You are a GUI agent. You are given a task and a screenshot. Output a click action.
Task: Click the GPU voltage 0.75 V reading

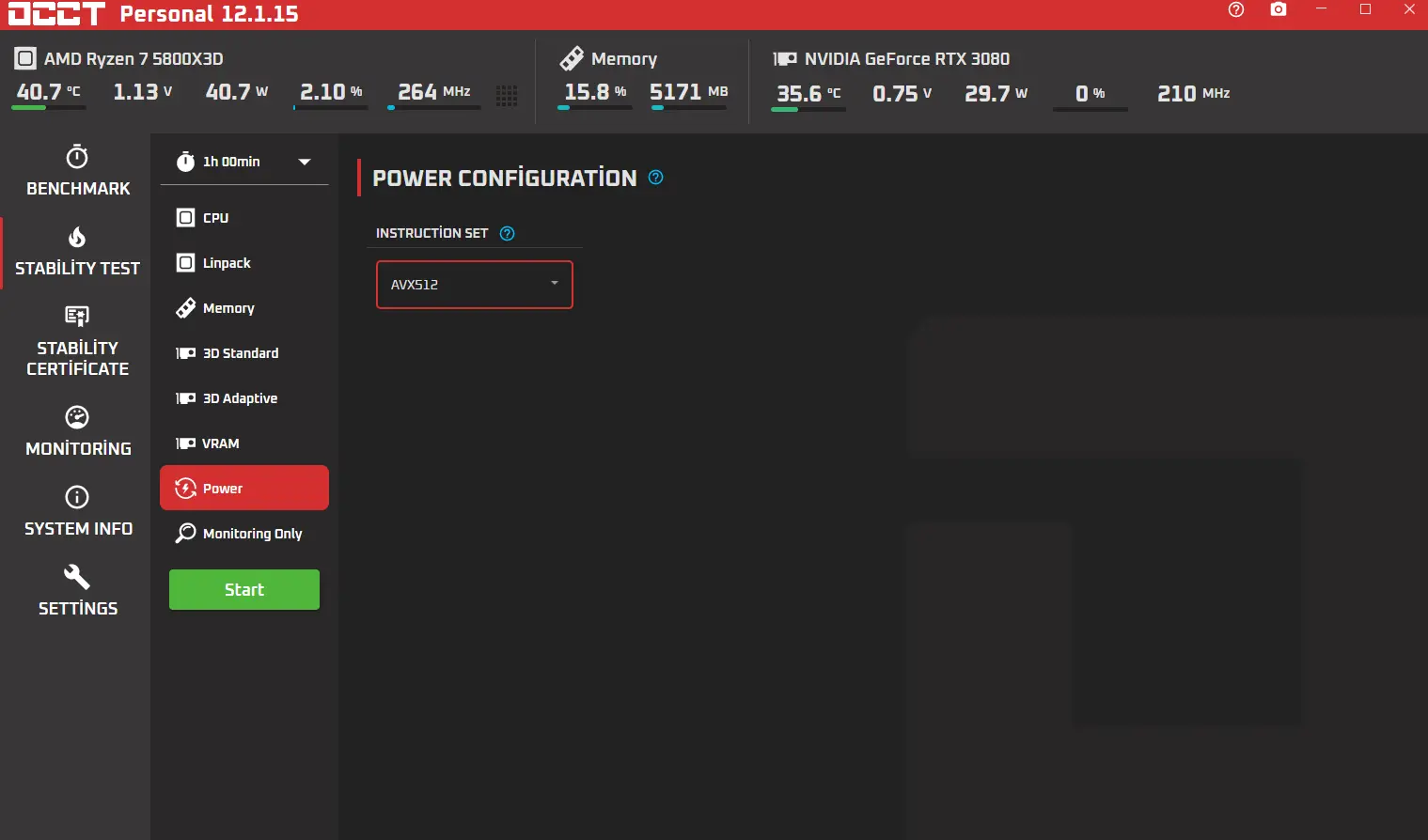pyautogui.click(x=902, y=94)
